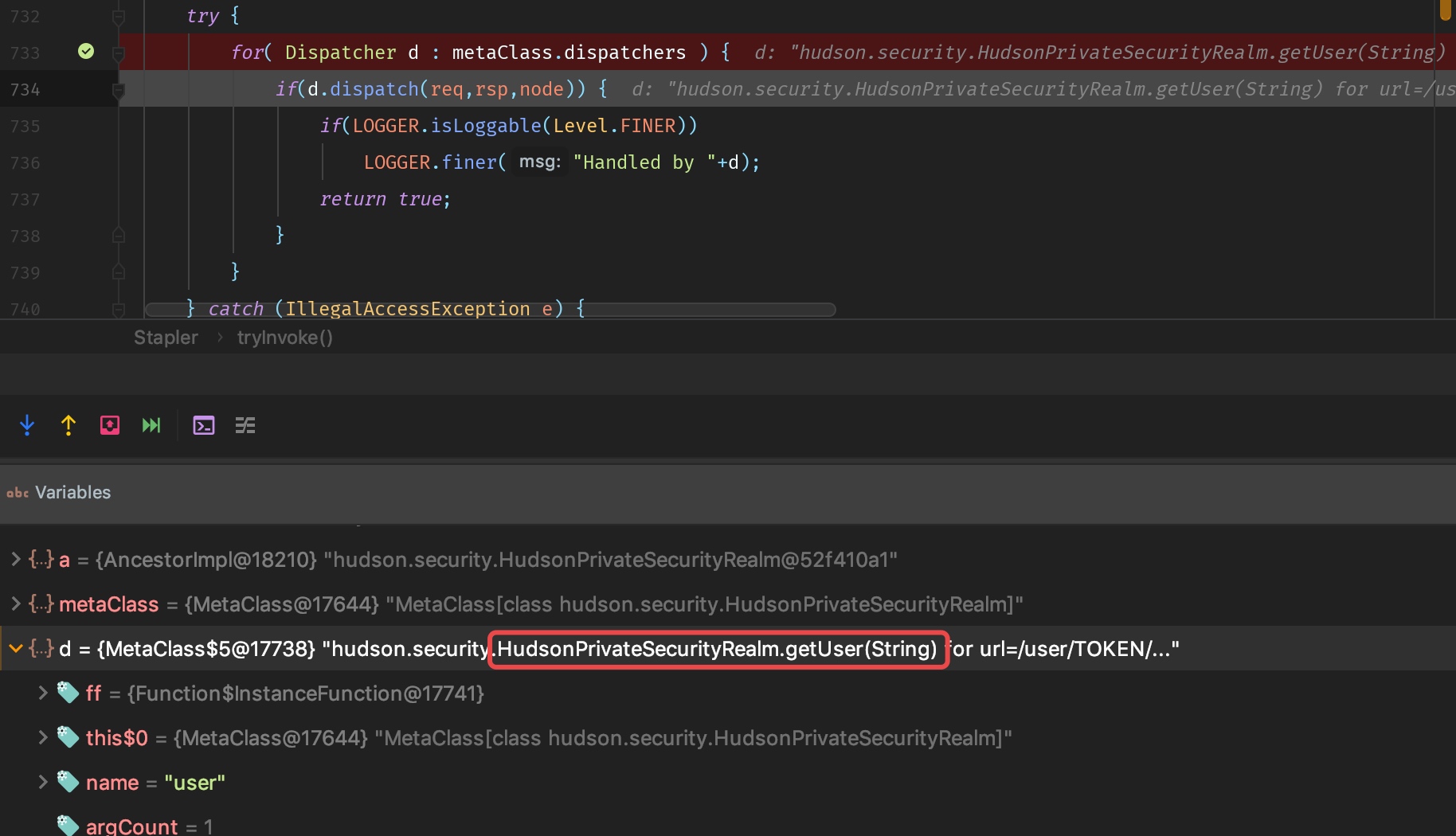
Task: Expand variable 'a' AncestorImpl node
Action: pos(15,559)
